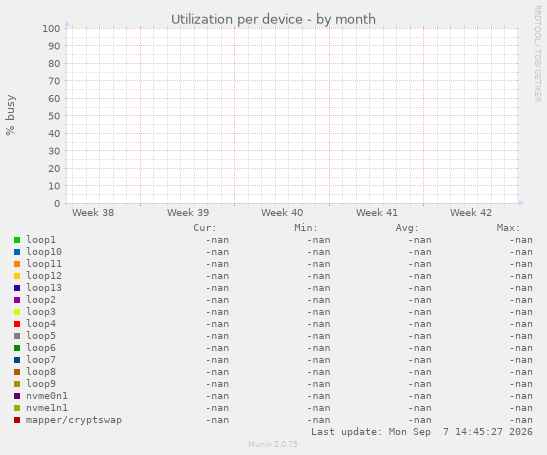Click mapper/cryptswap Min value -nan
Screen dimensions: 547x455
[319, 420]
